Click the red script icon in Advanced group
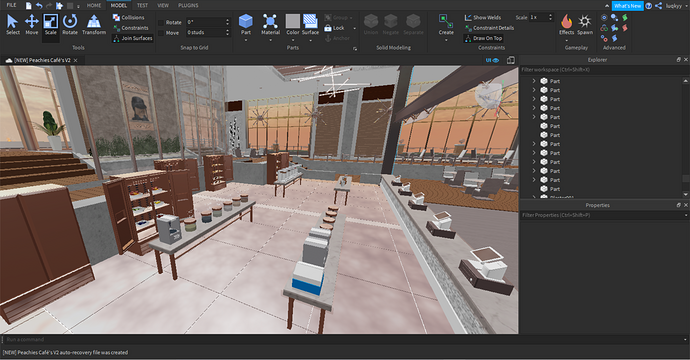Screen dimensions: 690x360 [625, 28]
